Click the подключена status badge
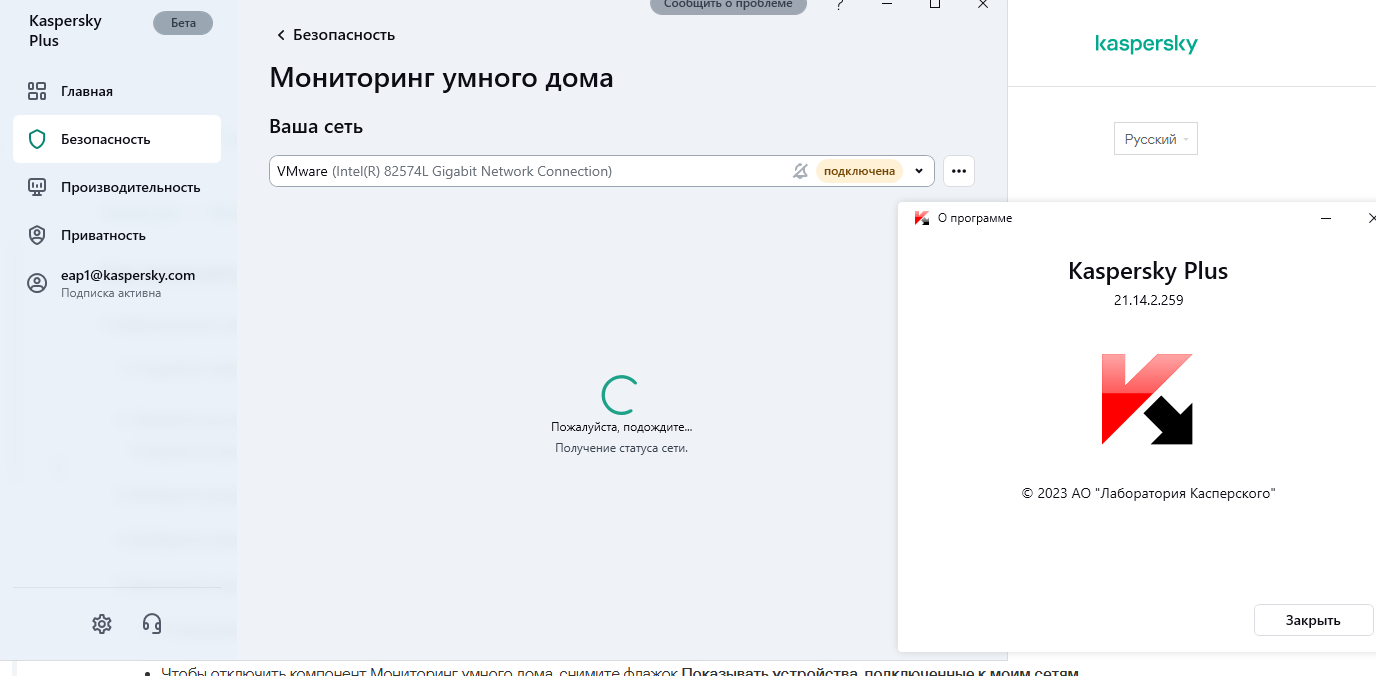Screen dimensions: 1376x676 (x=859, y=171)
